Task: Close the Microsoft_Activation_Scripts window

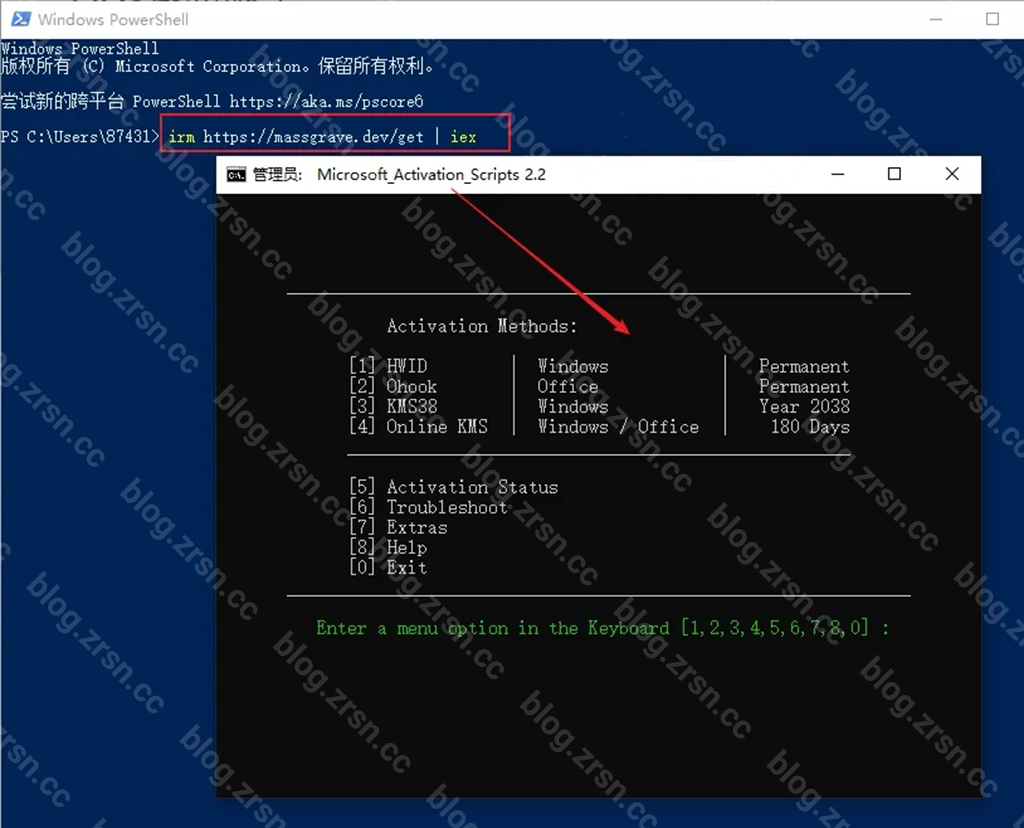Action: coord(952,174)
